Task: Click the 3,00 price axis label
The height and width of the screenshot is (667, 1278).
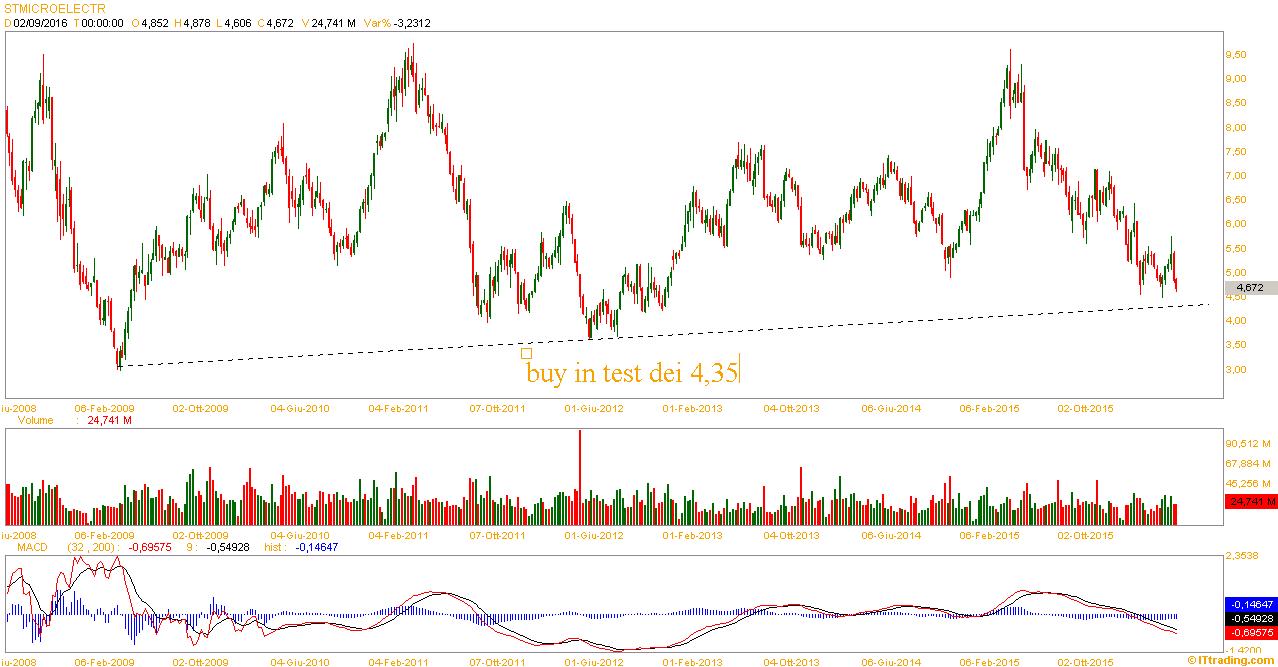Action: [1236, 370]
